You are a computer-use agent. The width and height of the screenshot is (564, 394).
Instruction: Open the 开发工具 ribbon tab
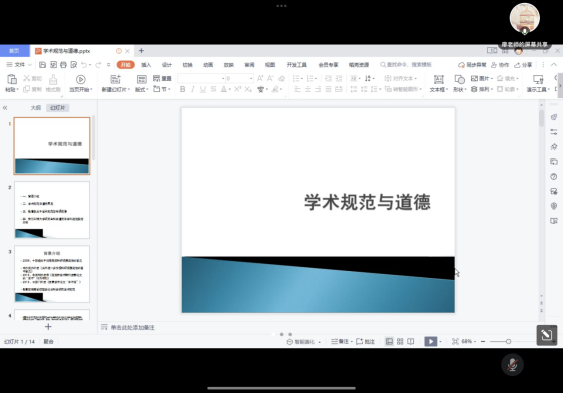296,65
